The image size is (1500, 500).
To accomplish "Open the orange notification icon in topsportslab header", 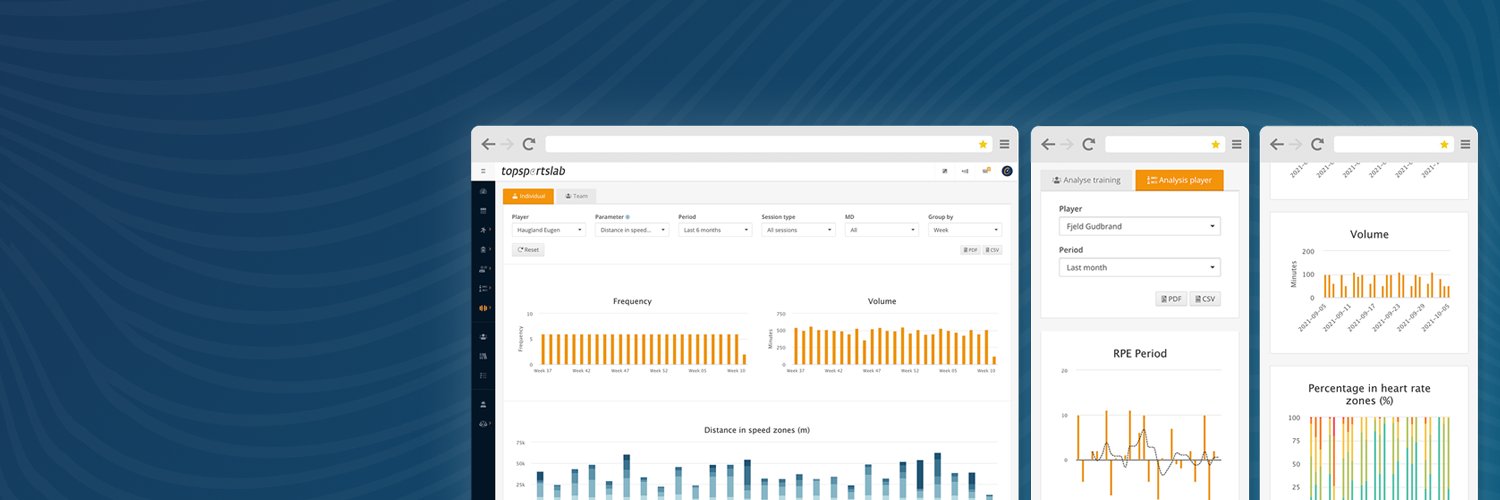I will pos(986,171).
